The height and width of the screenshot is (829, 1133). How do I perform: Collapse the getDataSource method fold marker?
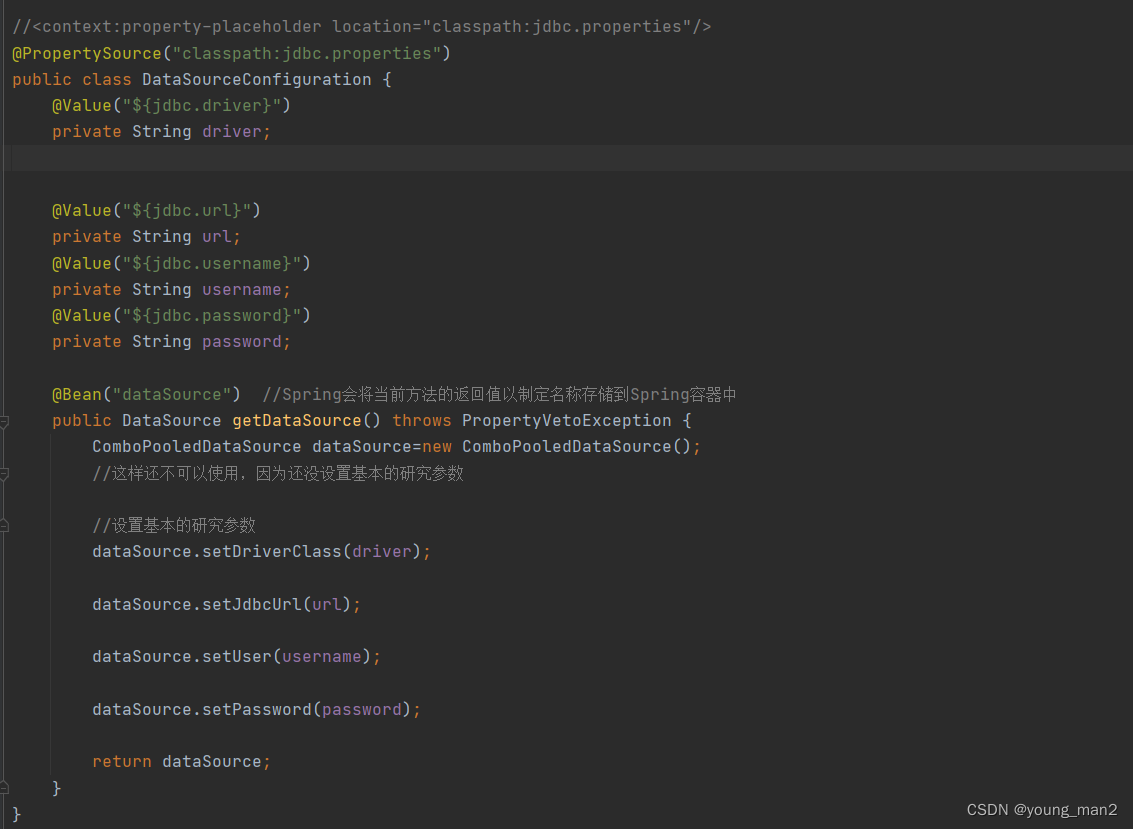(4, 421)
